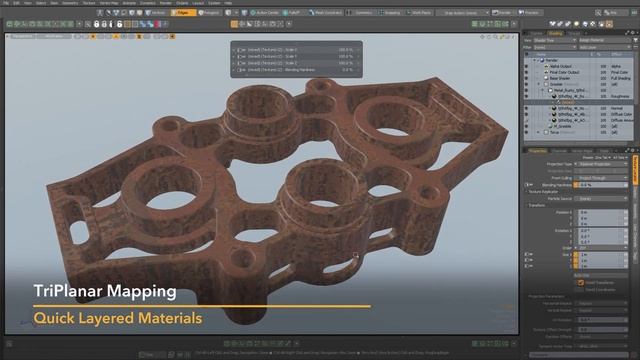Click the Properties panel gear settings icon
Image resolution: width=640 pixels, height=360 pixels.
tap(633, 150)
